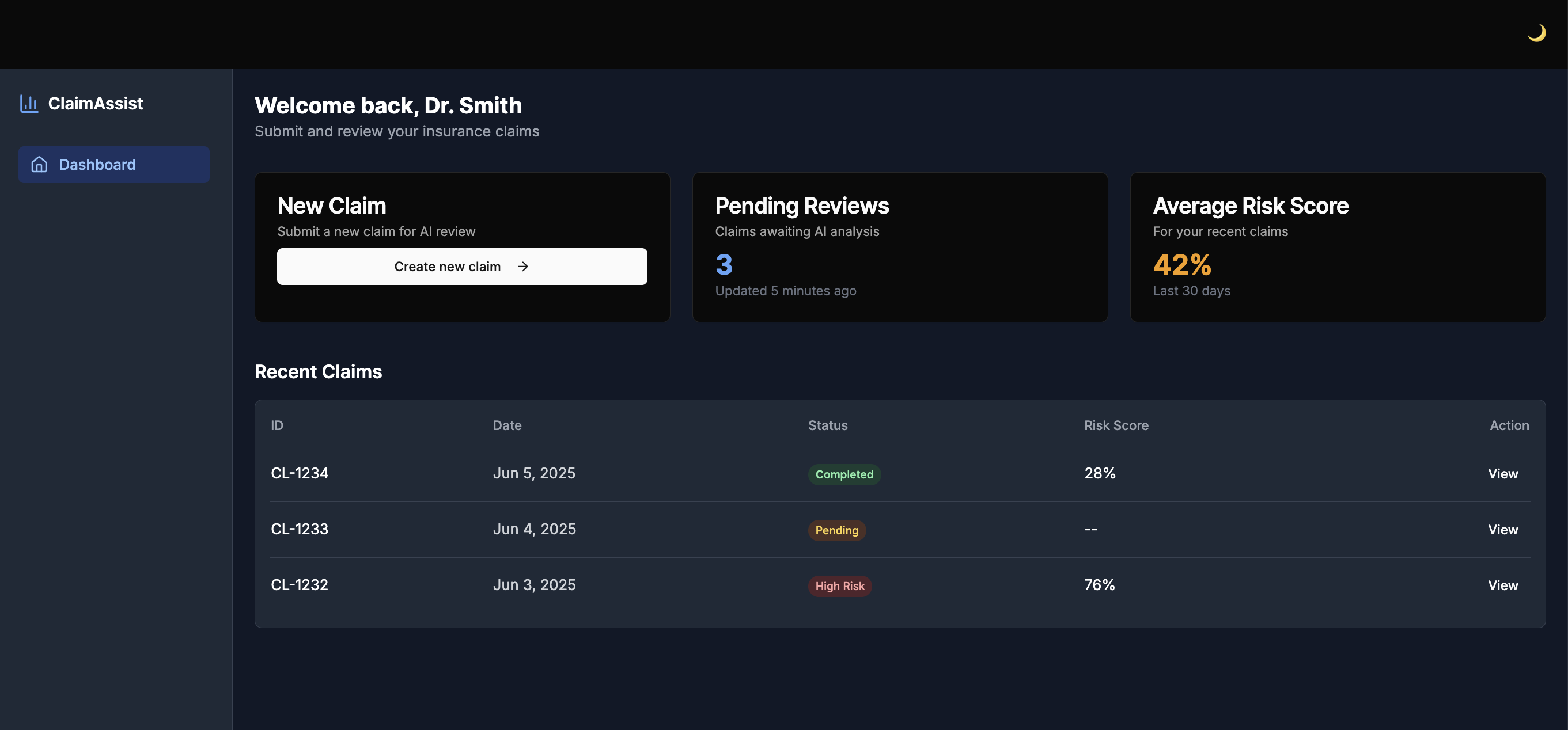Click arrow icon in Create new claim
Viewport: 1568px width, 730px height.
click(x=522, y=267)
